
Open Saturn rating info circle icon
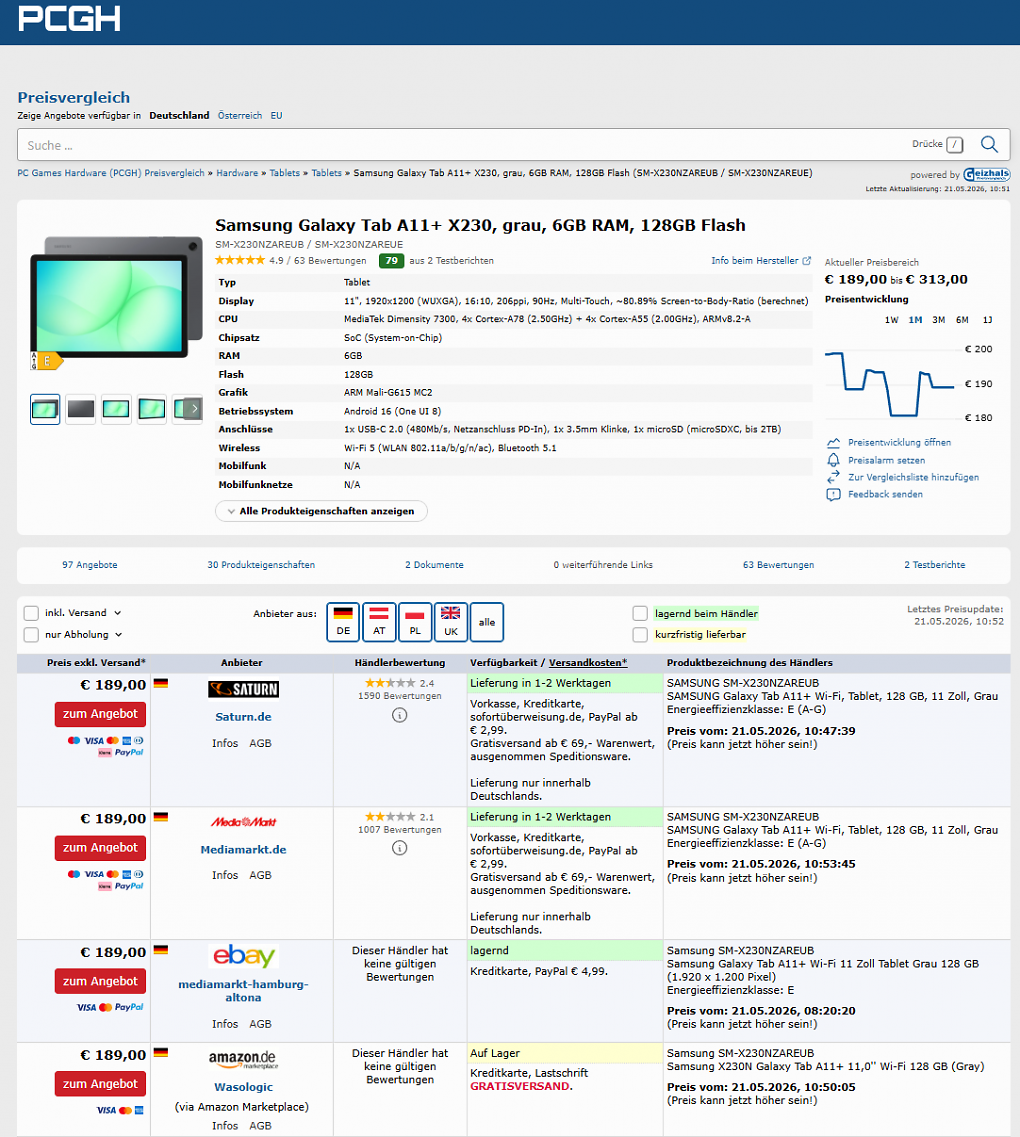[399, 715]
